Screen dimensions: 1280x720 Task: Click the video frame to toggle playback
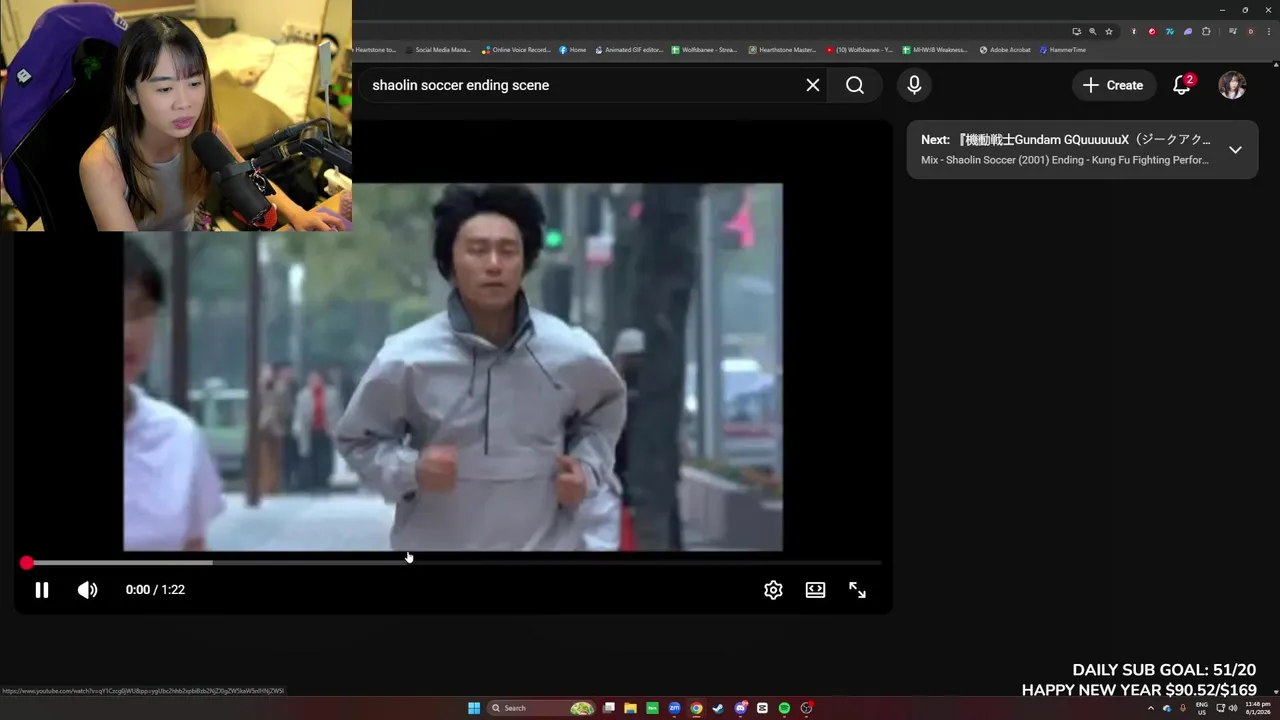click(453, 367)
